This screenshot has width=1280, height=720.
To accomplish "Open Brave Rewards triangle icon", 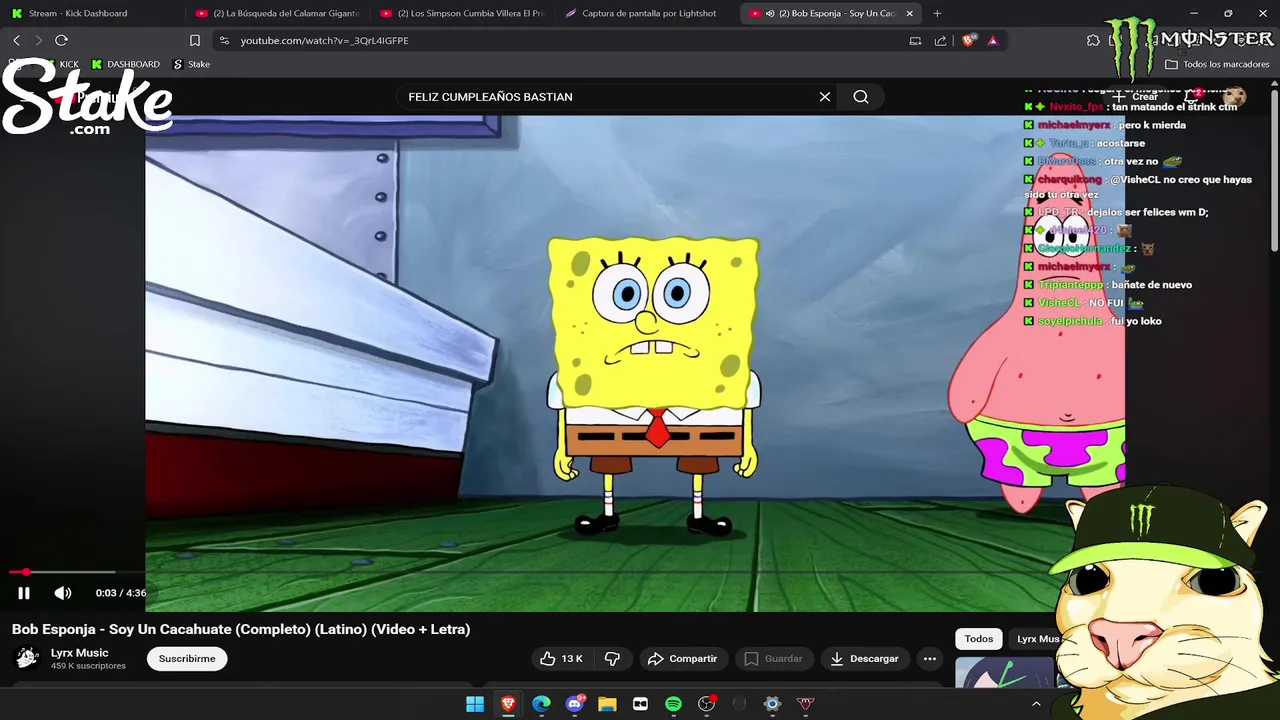I will (x=993, y=41).
